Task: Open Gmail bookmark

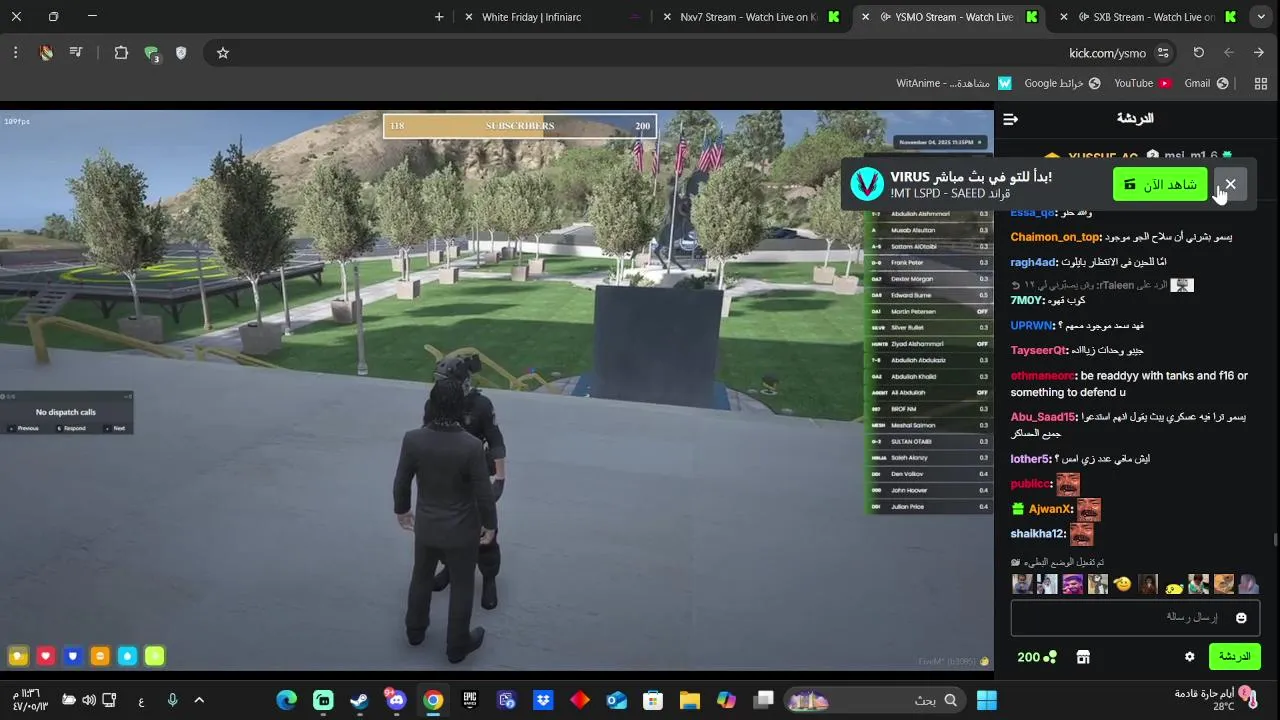Action: coord(1206,84)
